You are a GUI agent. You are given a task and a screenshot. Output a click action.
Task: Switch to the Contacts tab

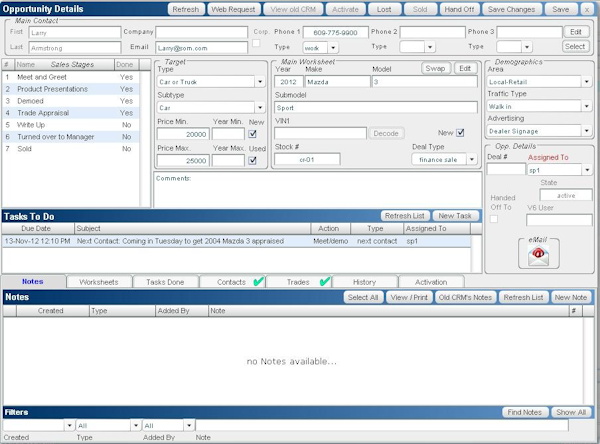click(232, 282)
